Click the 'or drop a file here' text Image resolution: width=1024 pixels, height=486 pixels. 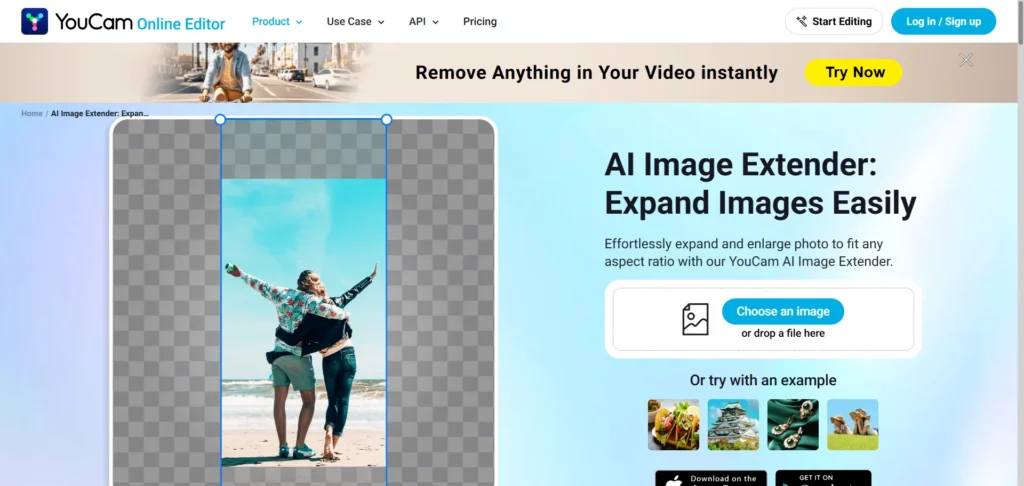(783, 334)
